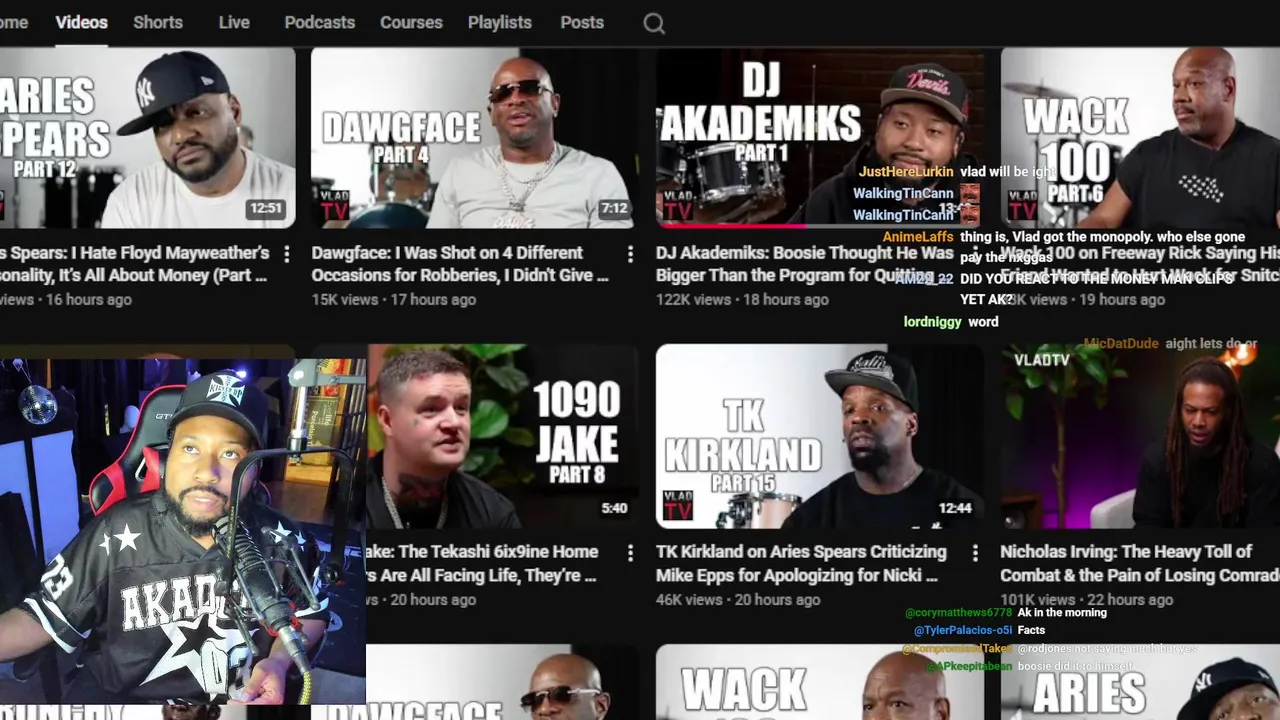Open TK Kirkland on Aries Spears title
This screenshot has height=720, width=1280.
tap(801, 563)
